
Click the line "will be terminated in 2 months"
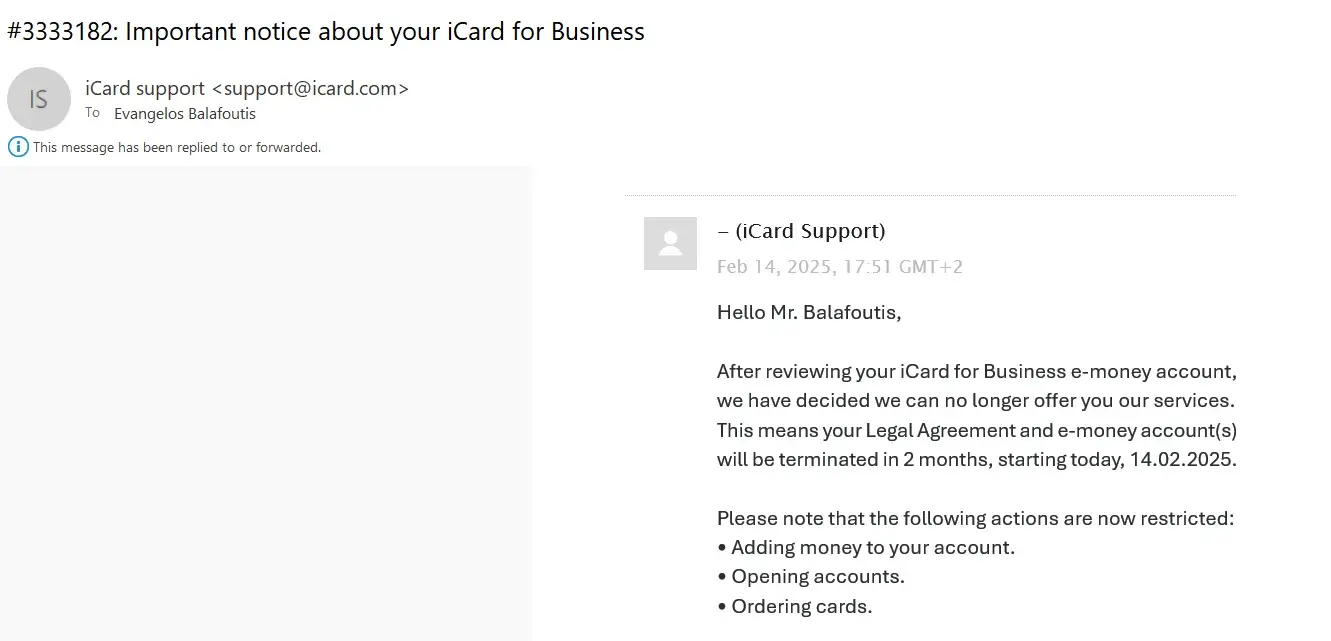(x=976, y=460)
